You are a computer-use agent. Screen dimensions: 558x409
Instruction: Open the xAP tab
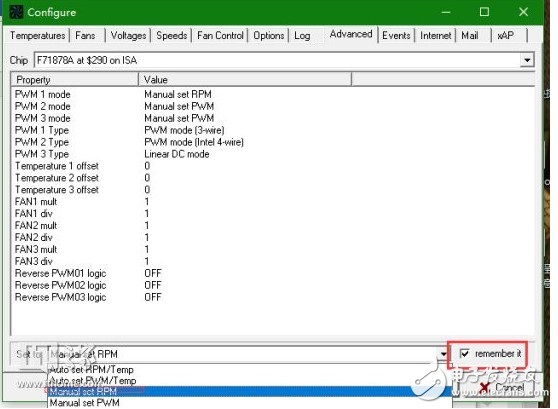click(x=505, y=36)
